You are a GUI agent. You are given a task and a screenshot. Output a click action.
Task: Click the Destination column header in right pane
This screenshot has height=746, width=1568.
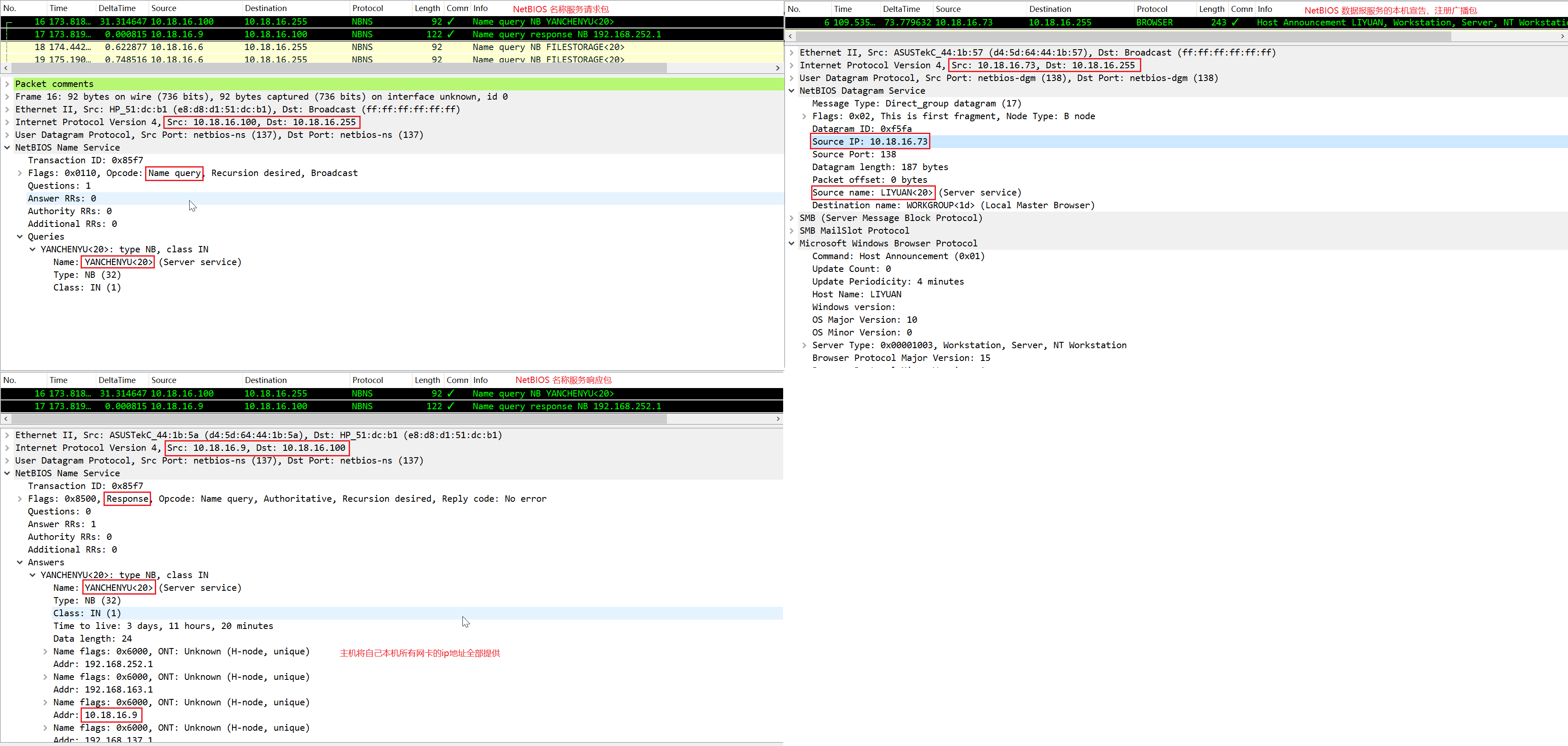pyautogui.click(x=1050, y=9)
